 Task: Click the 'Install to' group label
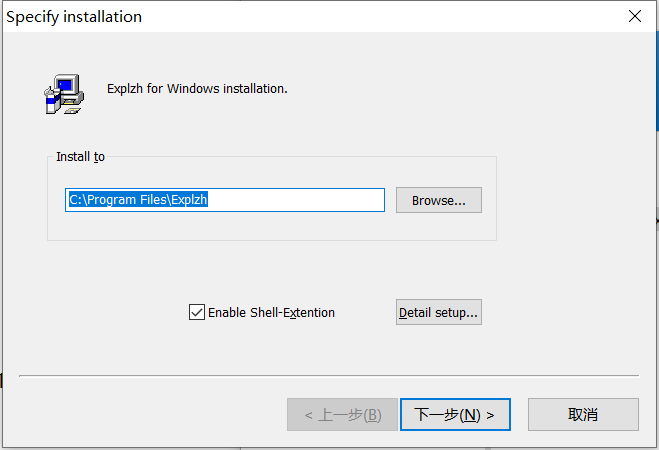80,157
